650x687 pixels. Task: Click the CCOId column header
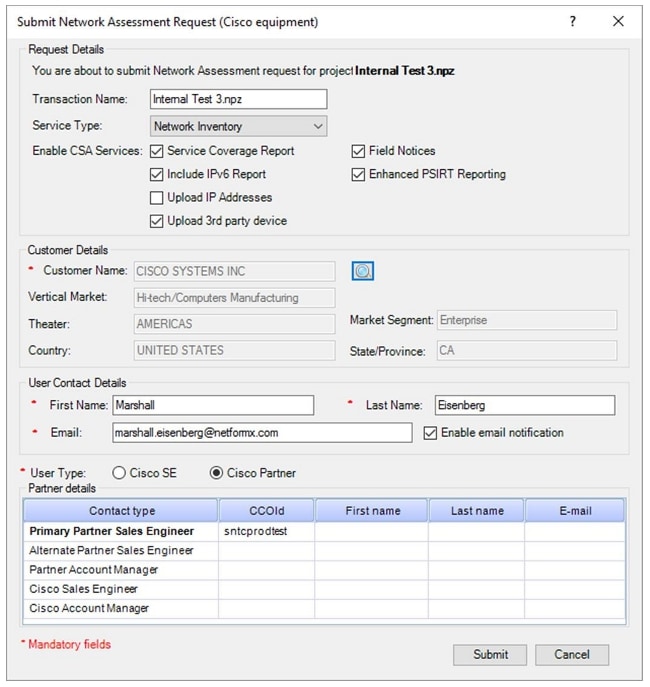click(266, 510)
